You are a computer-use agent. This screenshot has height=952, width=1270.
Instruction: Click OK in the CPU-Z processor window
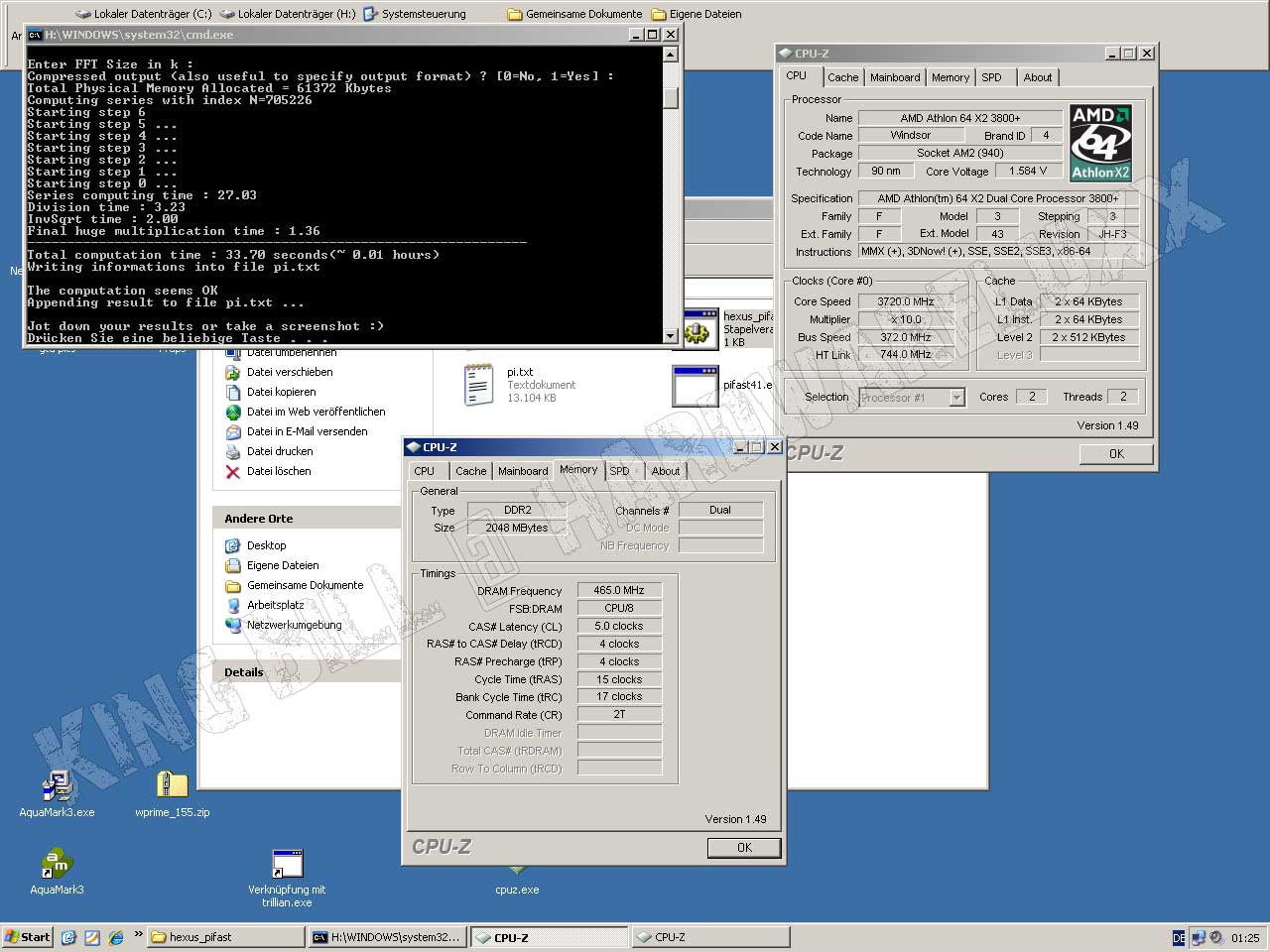point(1116,454)
